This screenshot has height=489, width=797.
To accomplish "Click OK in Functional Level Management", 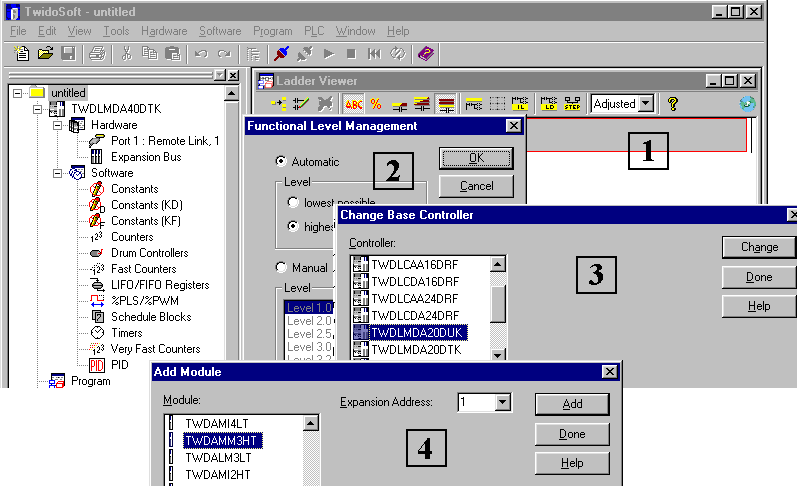I will point(476,158).
